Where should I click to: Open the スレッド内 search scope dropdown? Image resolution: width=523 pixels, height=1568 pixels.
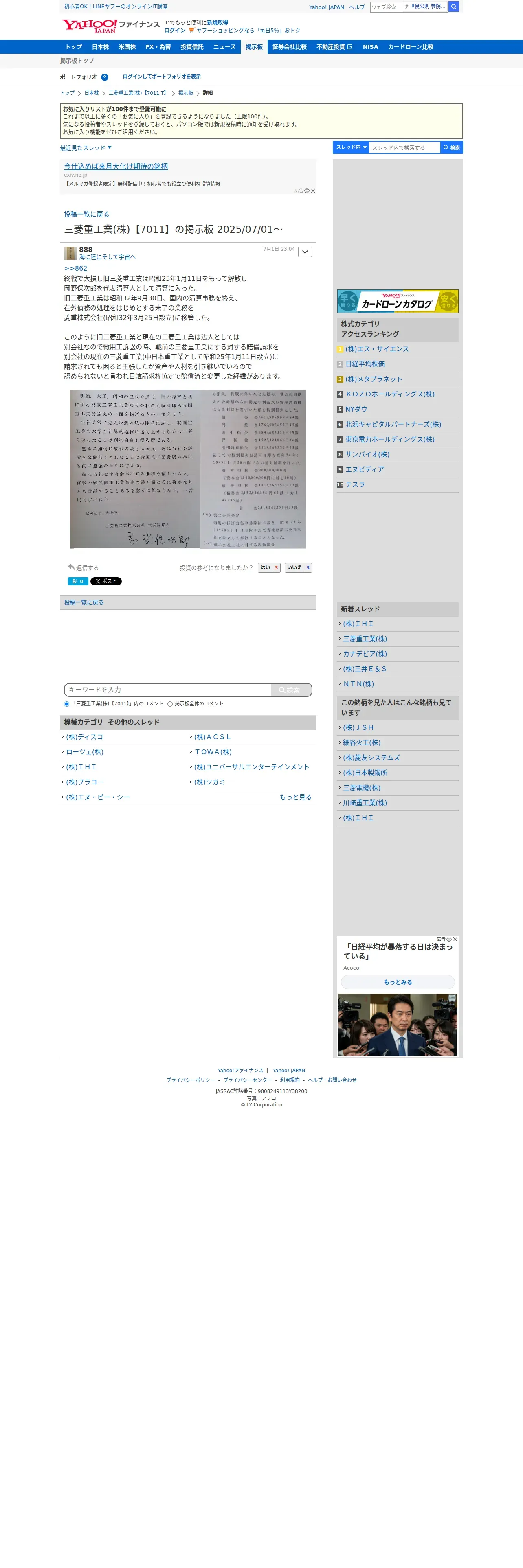click(x=351, y=147)
